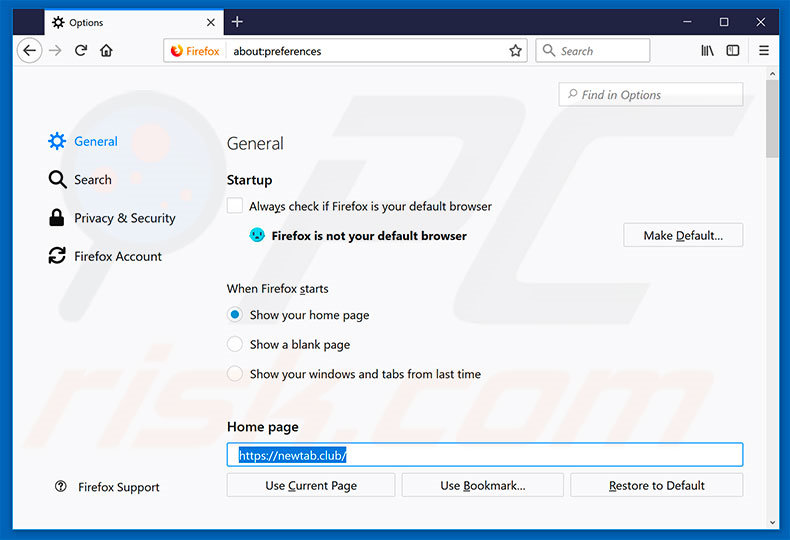Click the Firefox Support help icon
This screenshot has width=790, height=540.
(x=60, y=486)
